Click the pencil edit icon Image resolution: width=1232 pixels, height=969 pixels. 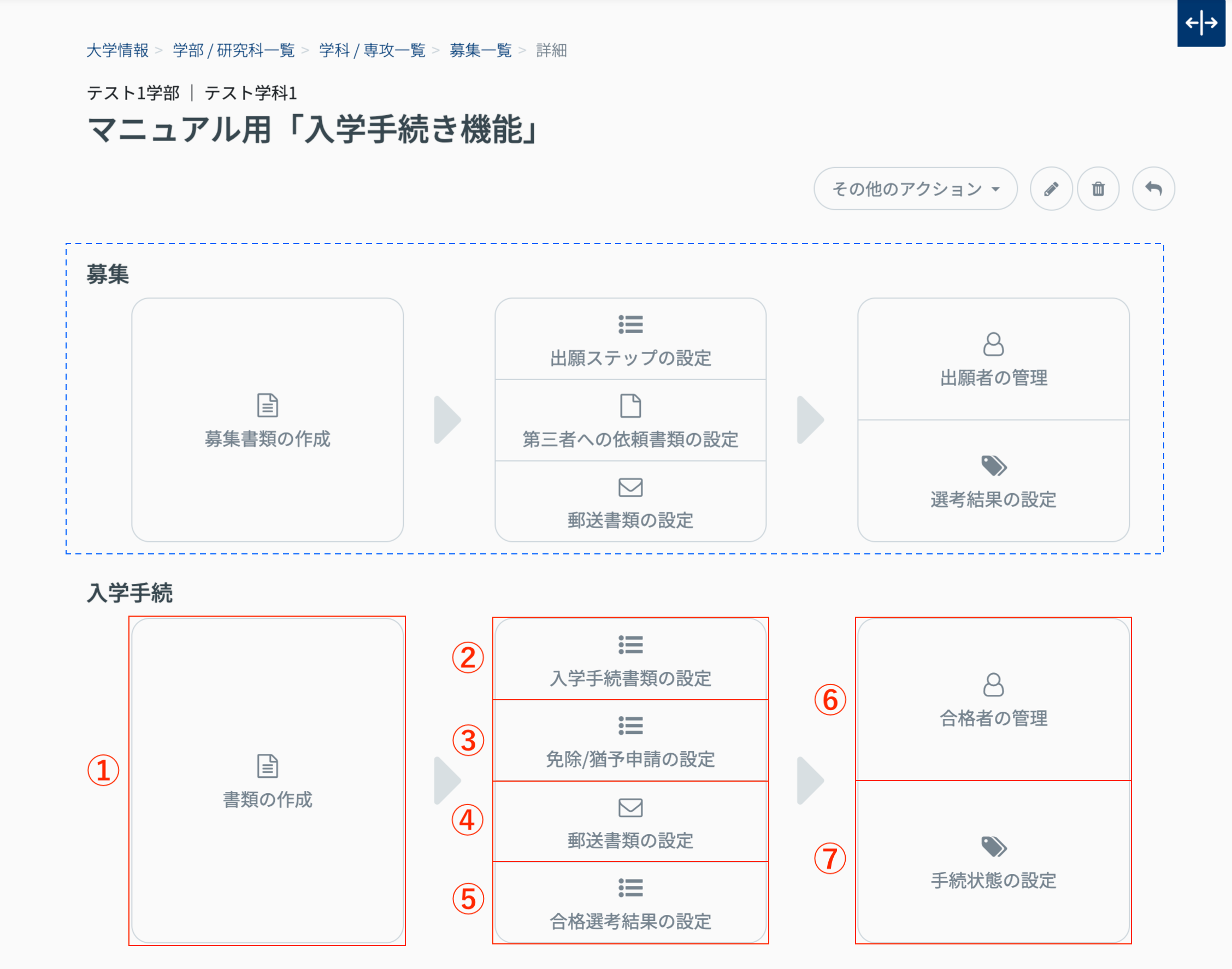click(x=1051, y=189)
